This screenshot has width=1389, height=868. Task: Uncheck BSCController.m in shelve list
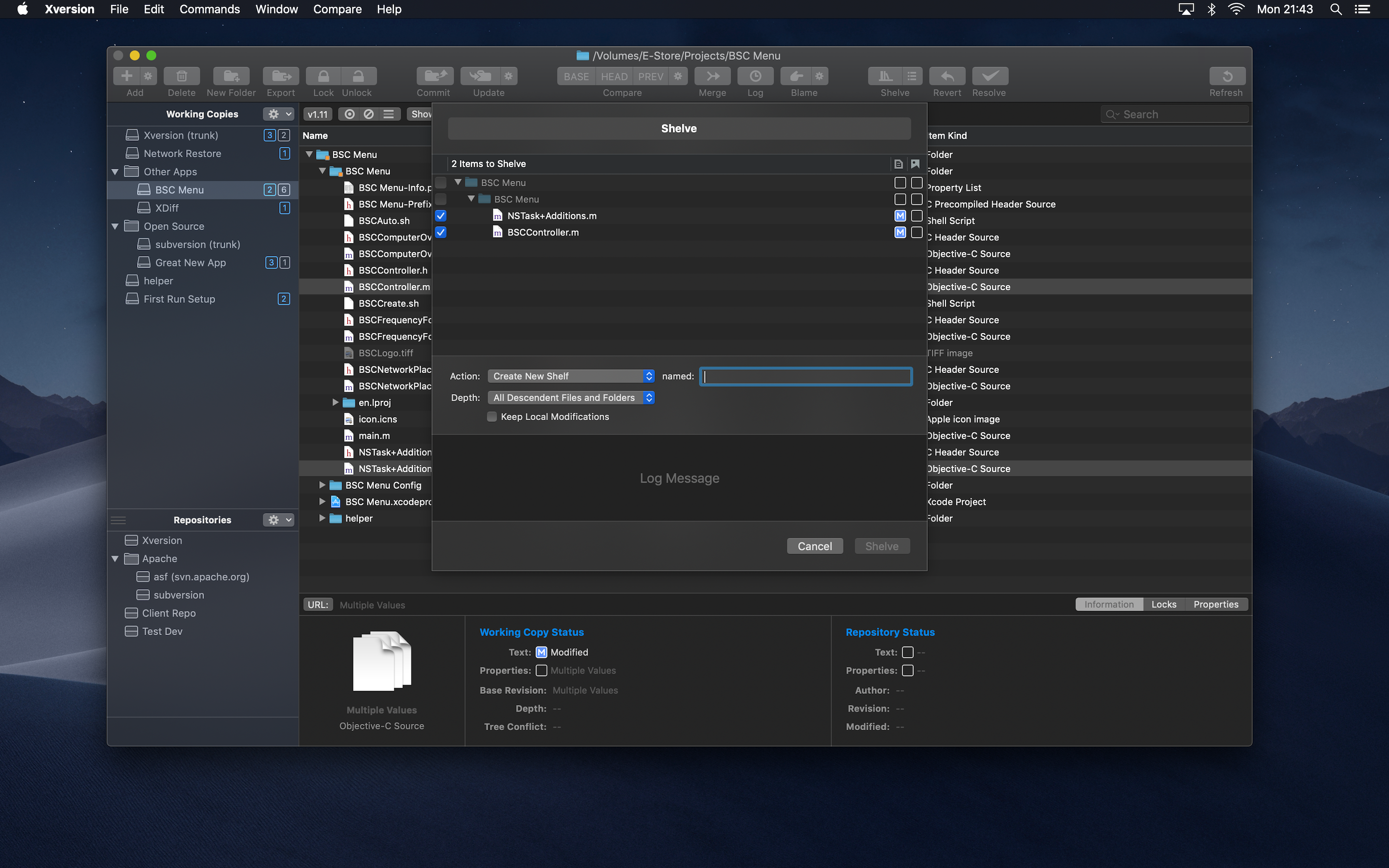441,232
